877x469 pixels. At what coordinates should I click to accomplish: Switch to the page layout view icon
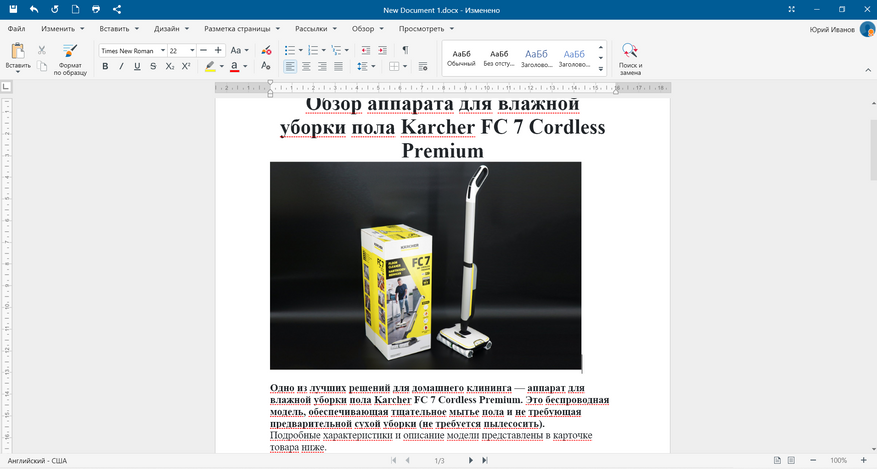click(777, 461)
